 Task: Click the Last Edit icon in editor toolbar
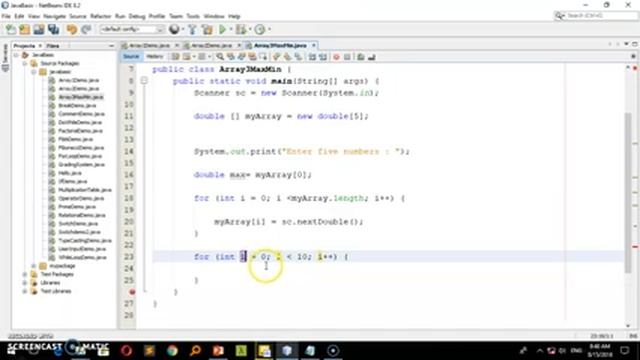click(176, 57)
